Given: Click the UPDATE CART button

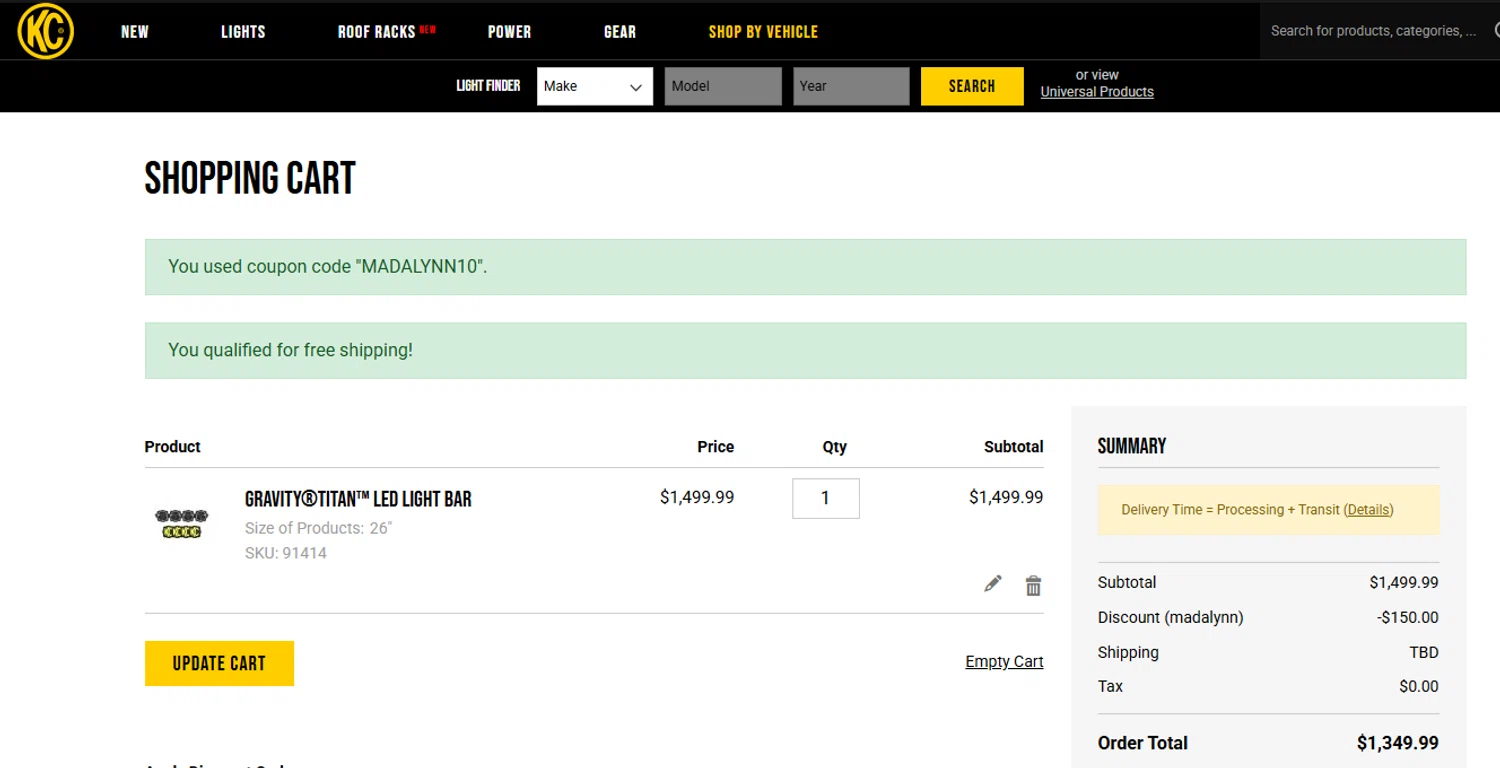Looking at the screenshot, I should [219, 663].
